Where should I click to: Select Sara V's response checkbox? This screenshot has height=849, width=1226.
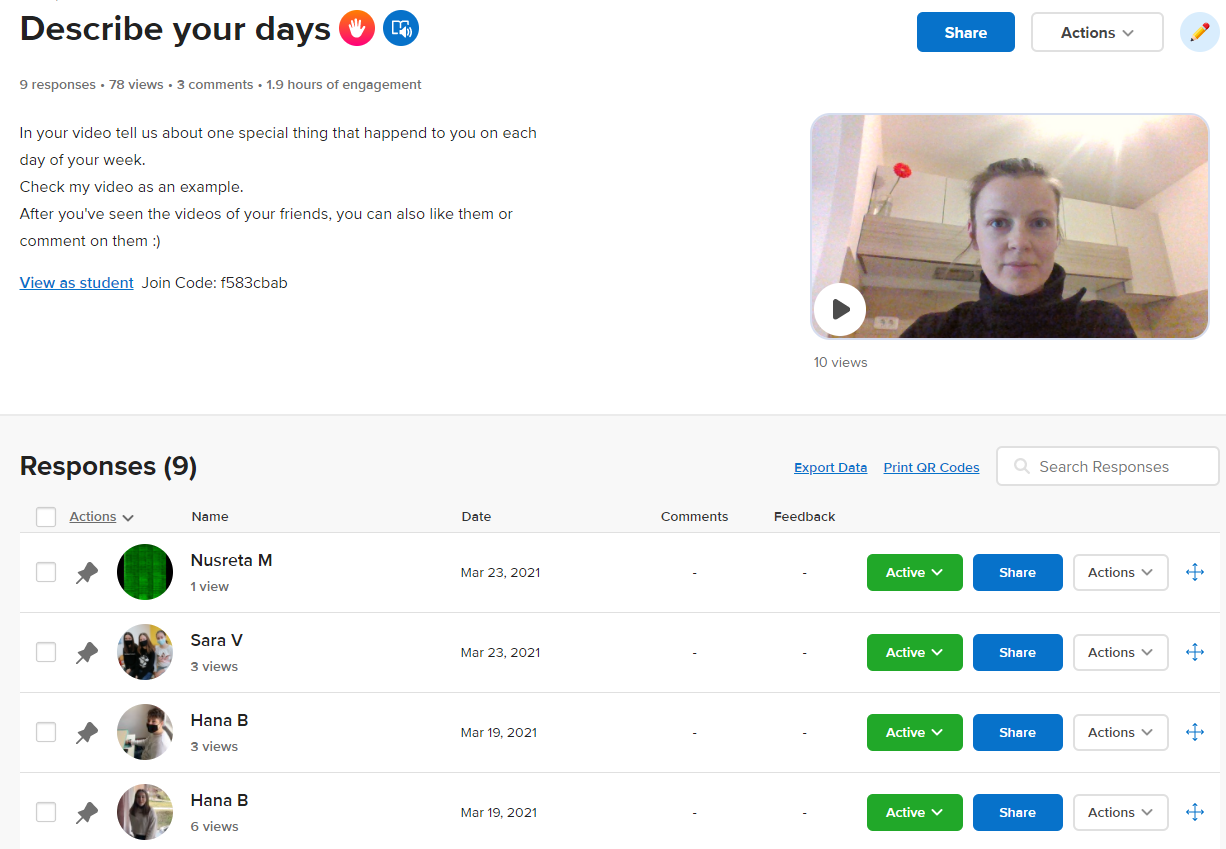46,652
